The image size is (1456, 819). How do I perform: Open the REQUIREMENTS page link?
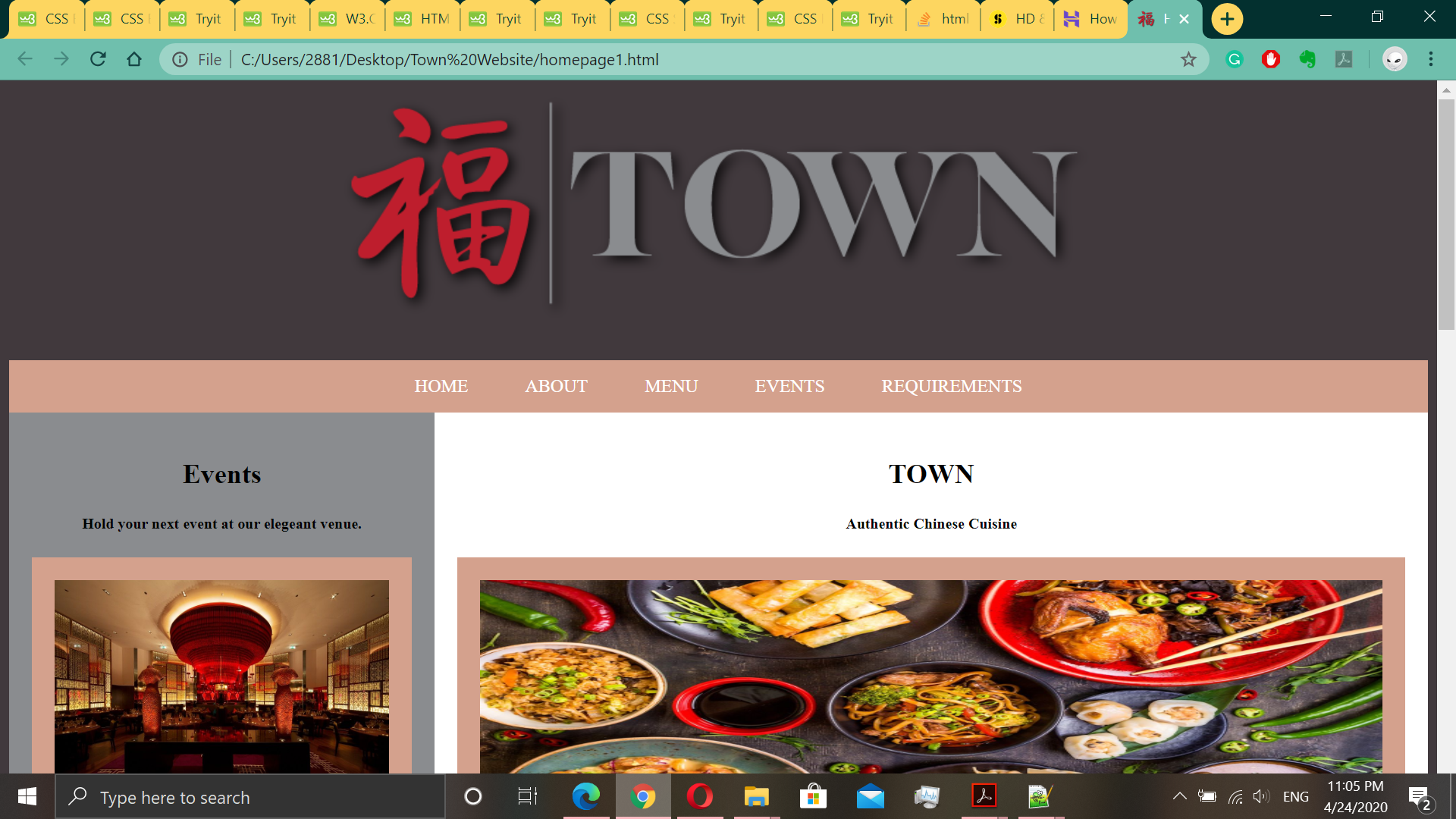point(951,387)
